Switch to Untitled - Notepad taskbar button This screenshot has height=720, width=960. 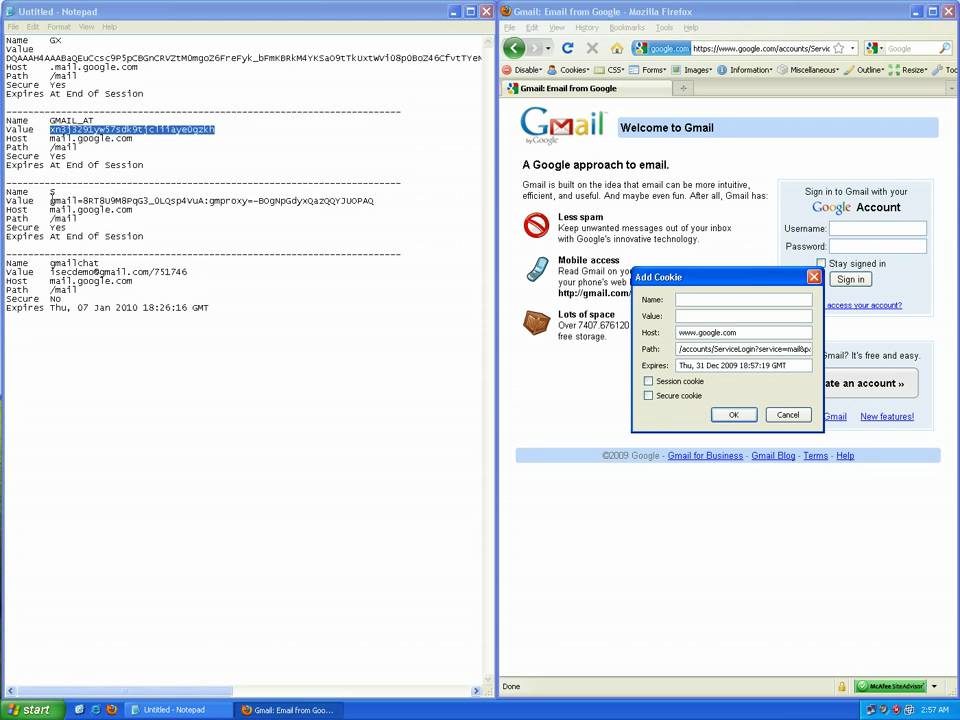click(178, 710)
